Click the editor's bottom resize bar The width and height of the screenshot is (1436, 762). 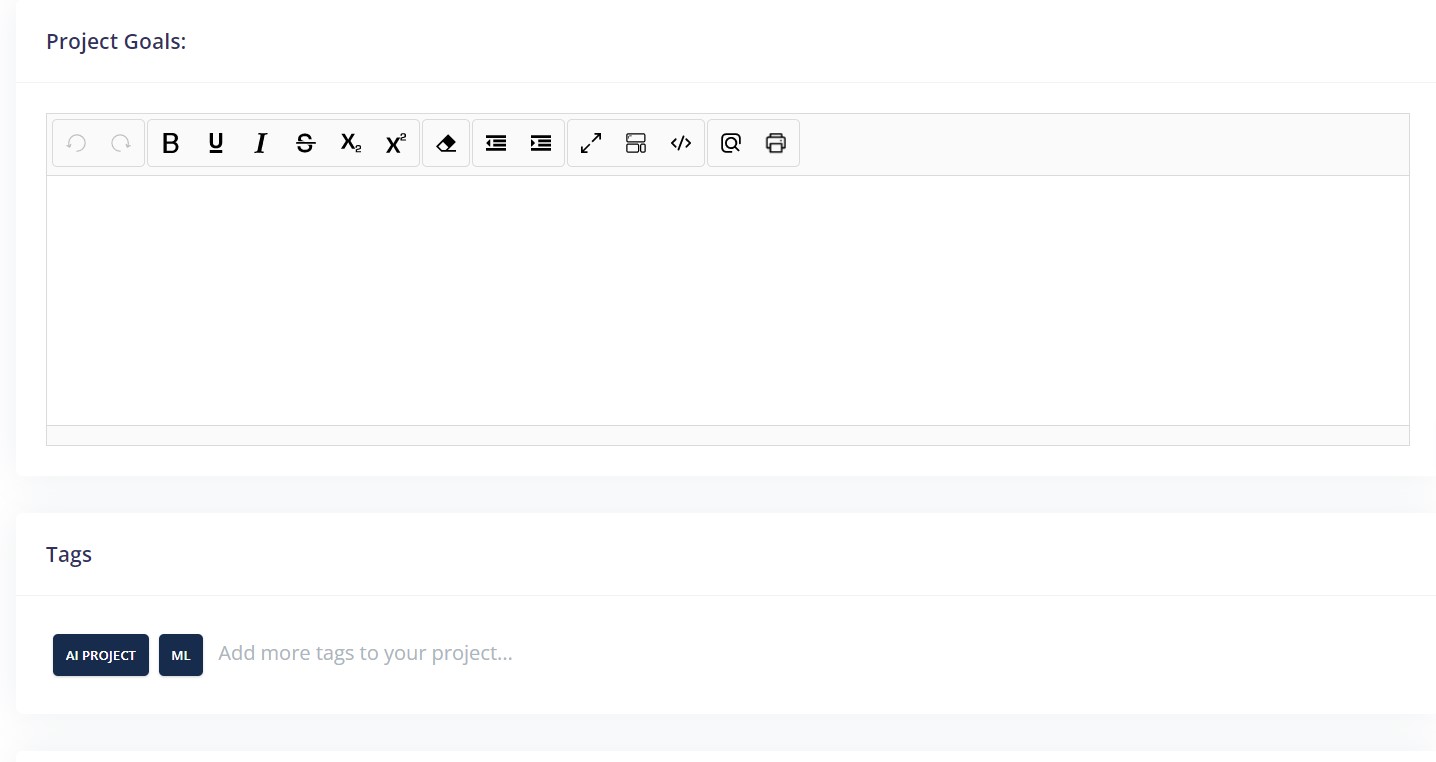pyautogui.click(x=728, y=435)
